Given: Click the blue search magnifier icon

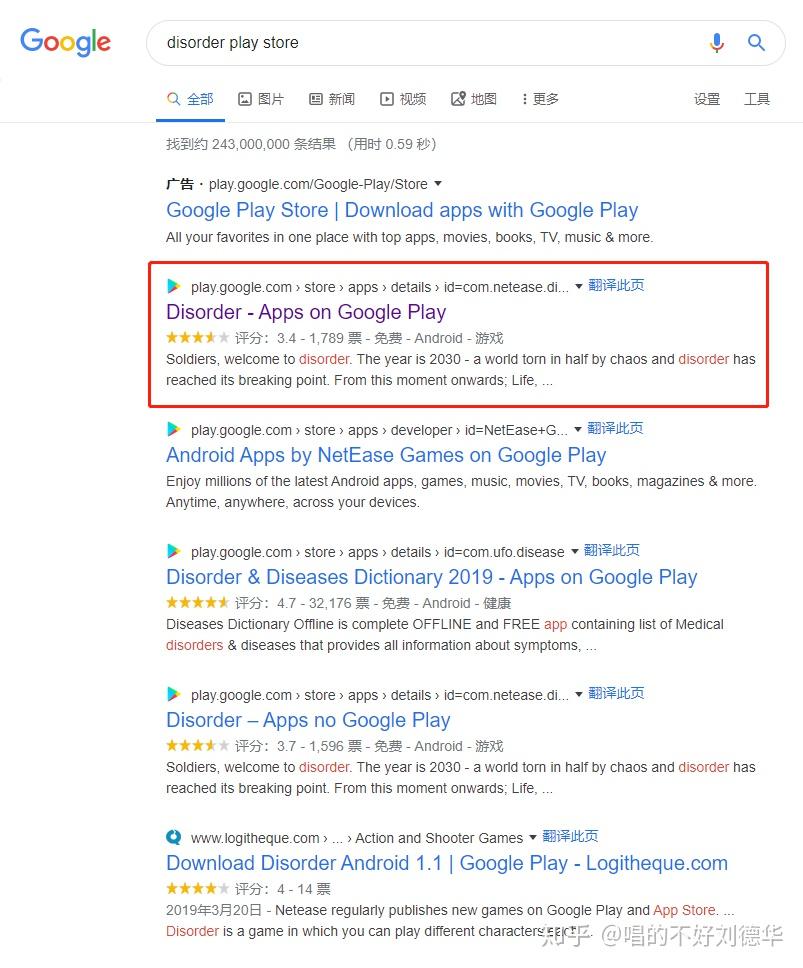Looking at the screenshot, I should [756, 42].
